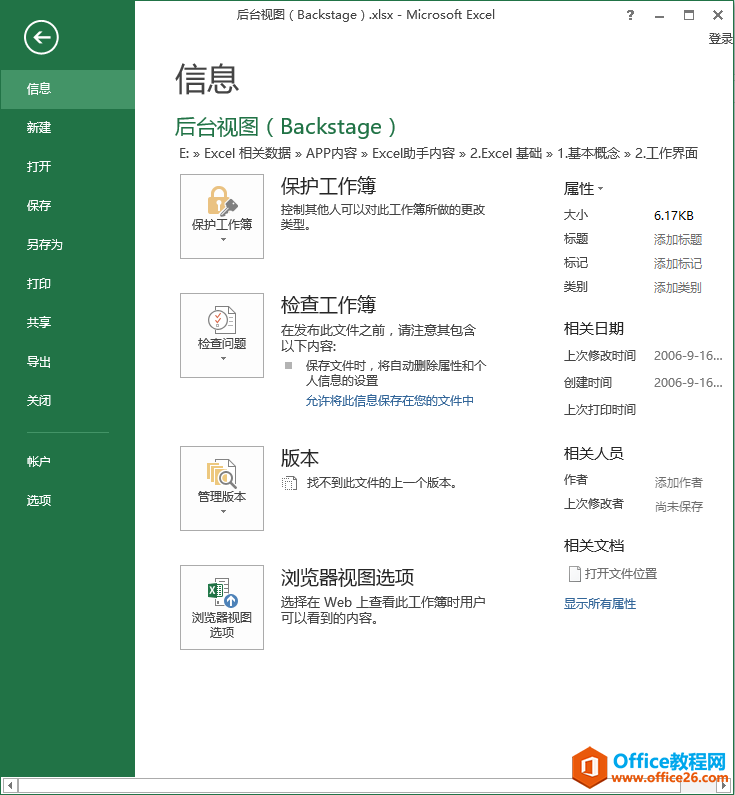The height and width of the screenshot is (795, 735).
Task: Open the 保护工作簿 lock icon button
Action: 222,216
